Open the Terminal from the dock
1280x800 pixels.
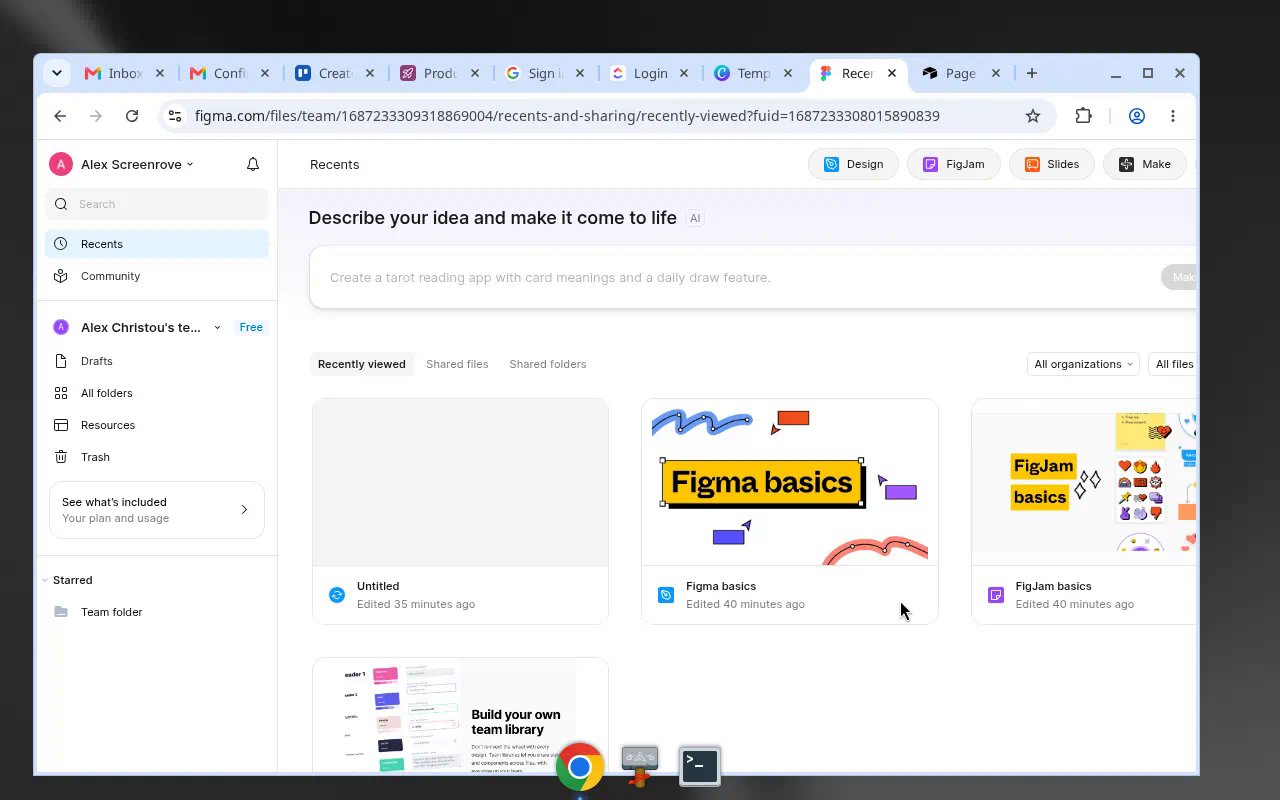pos(700,766)
